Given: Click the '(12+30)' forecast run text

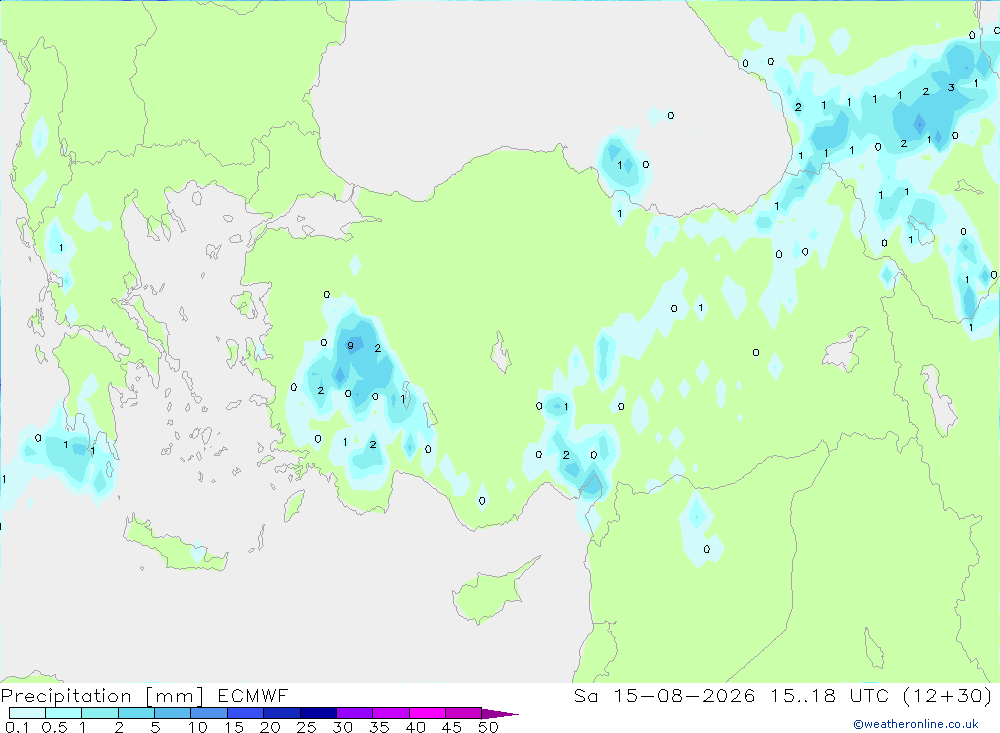Looking at the screenshot, I should click(x=948, y=696).
